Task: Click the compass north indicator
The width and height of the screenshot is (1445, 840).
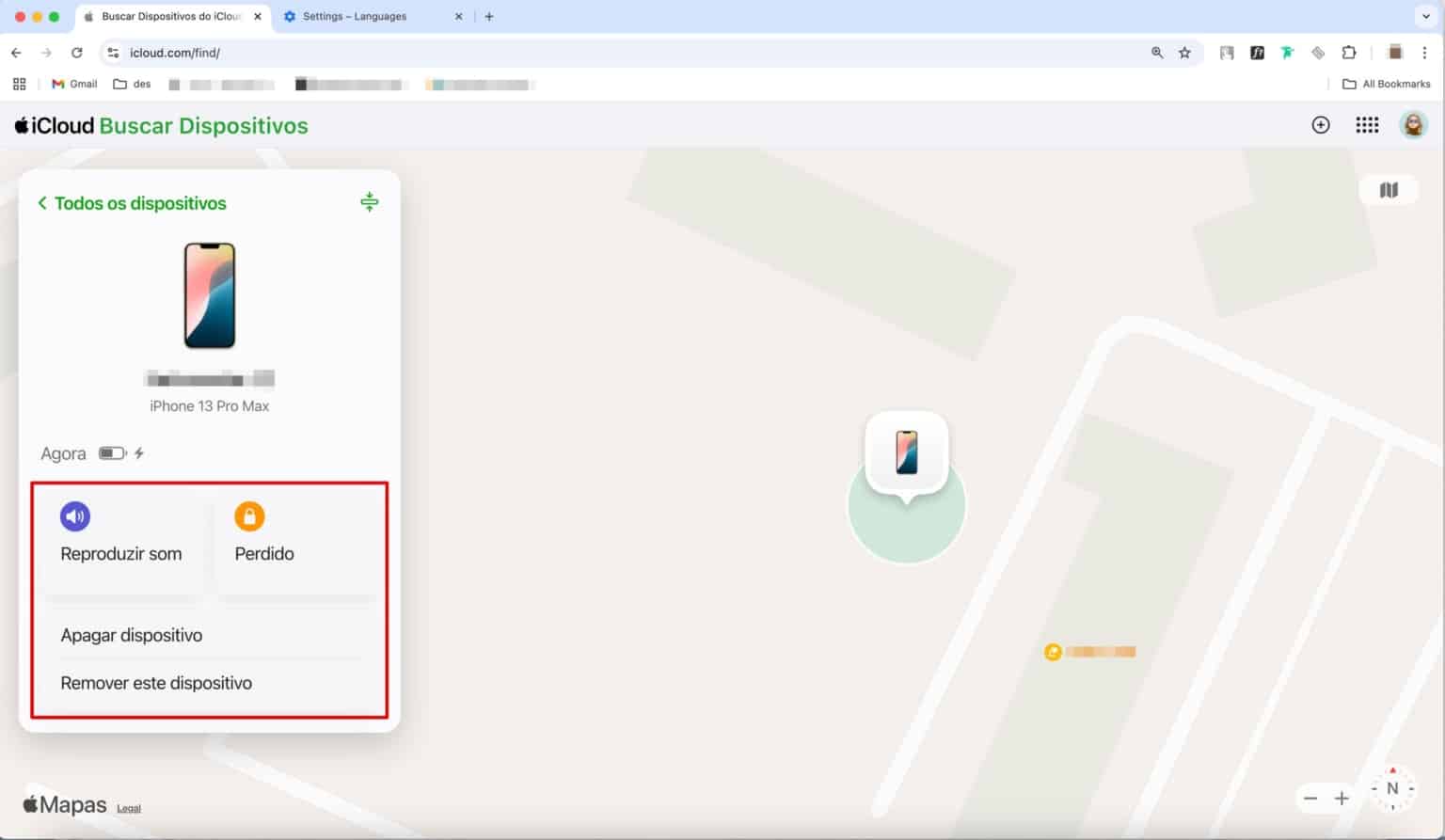Action: (1392, 788)
